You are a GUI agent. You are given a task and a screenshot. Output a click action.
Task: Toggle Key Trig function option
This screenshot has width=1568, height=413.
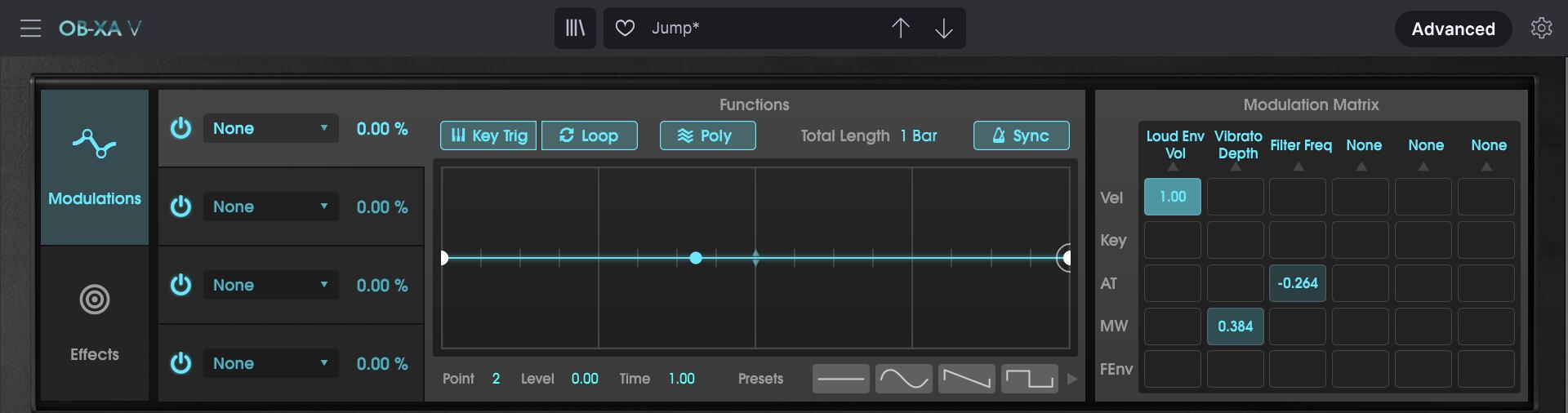[x=488, y=135]
